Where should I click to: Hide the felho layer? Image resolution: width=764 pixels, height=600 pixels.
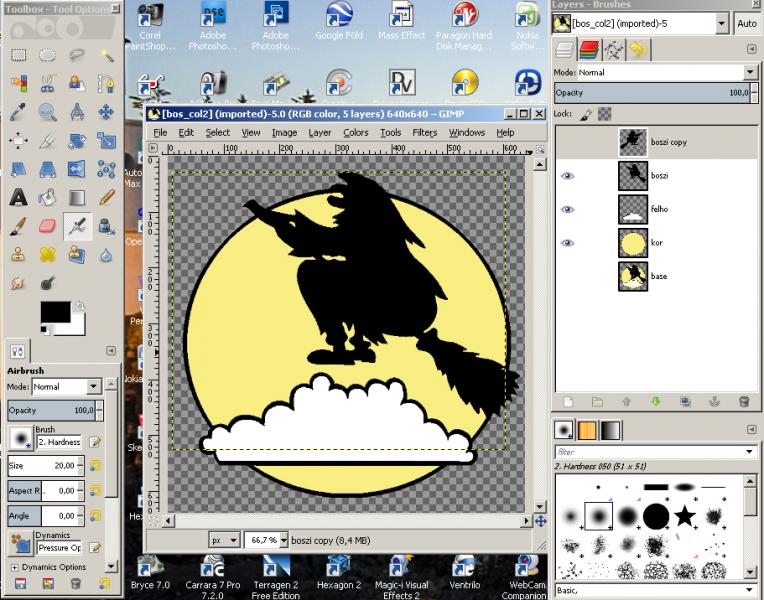tap(567, 210)
